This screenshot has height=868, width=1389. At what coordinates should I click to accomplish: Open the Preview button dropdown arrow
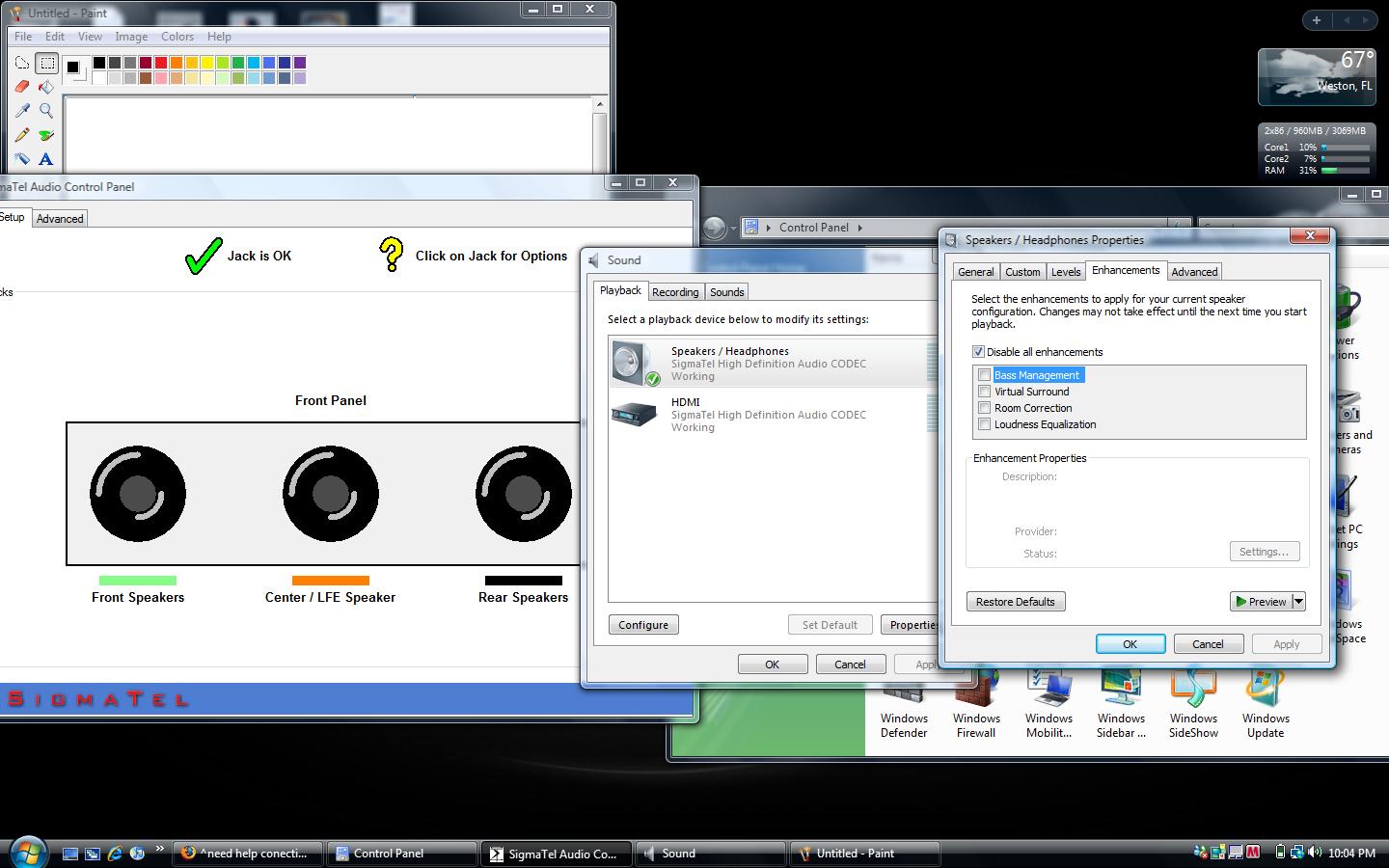point(1298,602)
